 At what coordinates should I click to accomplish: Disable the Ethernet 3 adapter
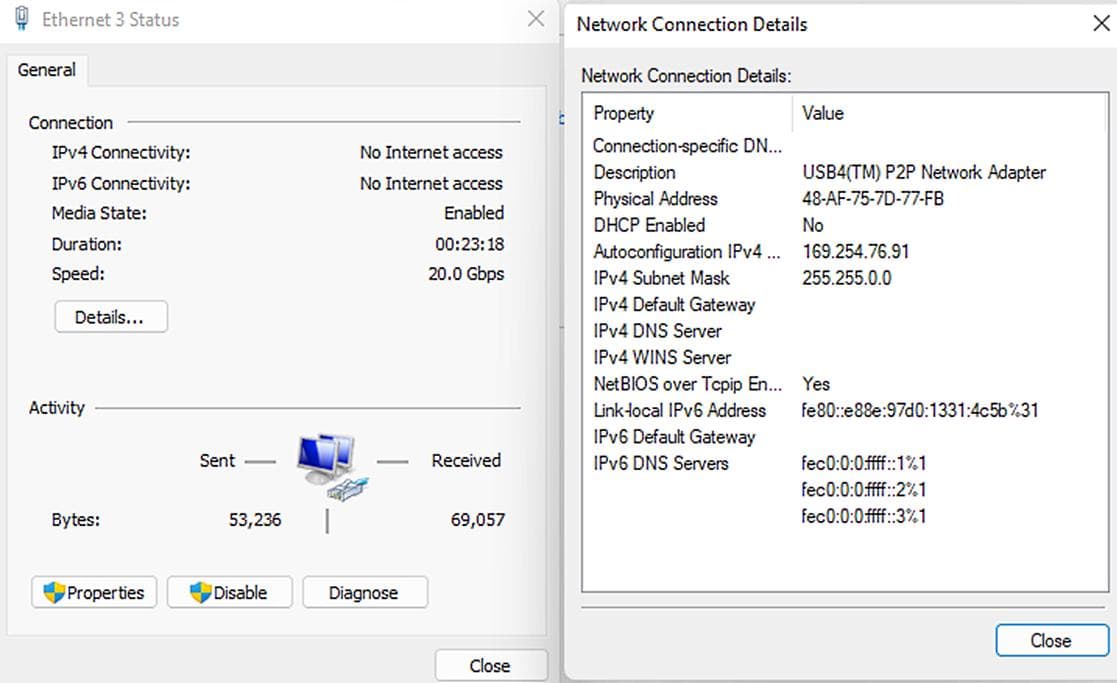click(229, 593)
